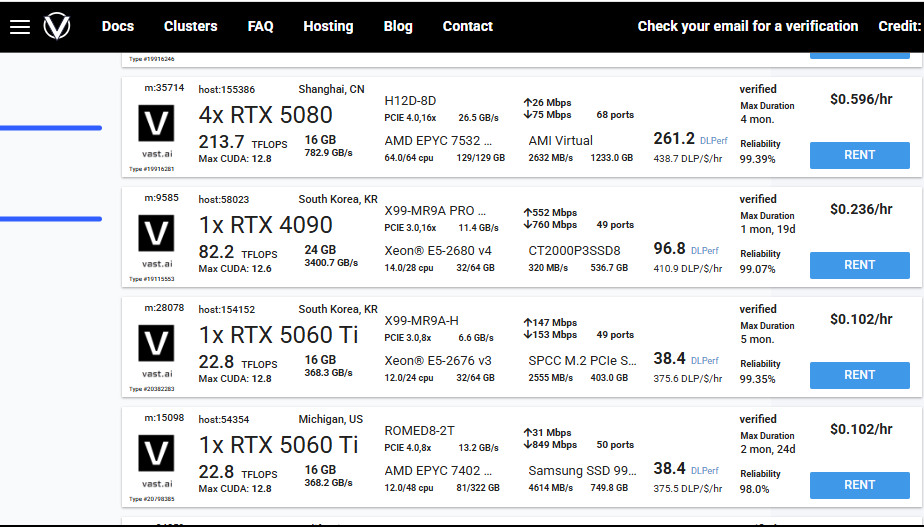Viewport: 924px width, 527px height.
Task: Click 'Xeon® E5-2676 v3' CPU name
Action: [x=438, y=361]
